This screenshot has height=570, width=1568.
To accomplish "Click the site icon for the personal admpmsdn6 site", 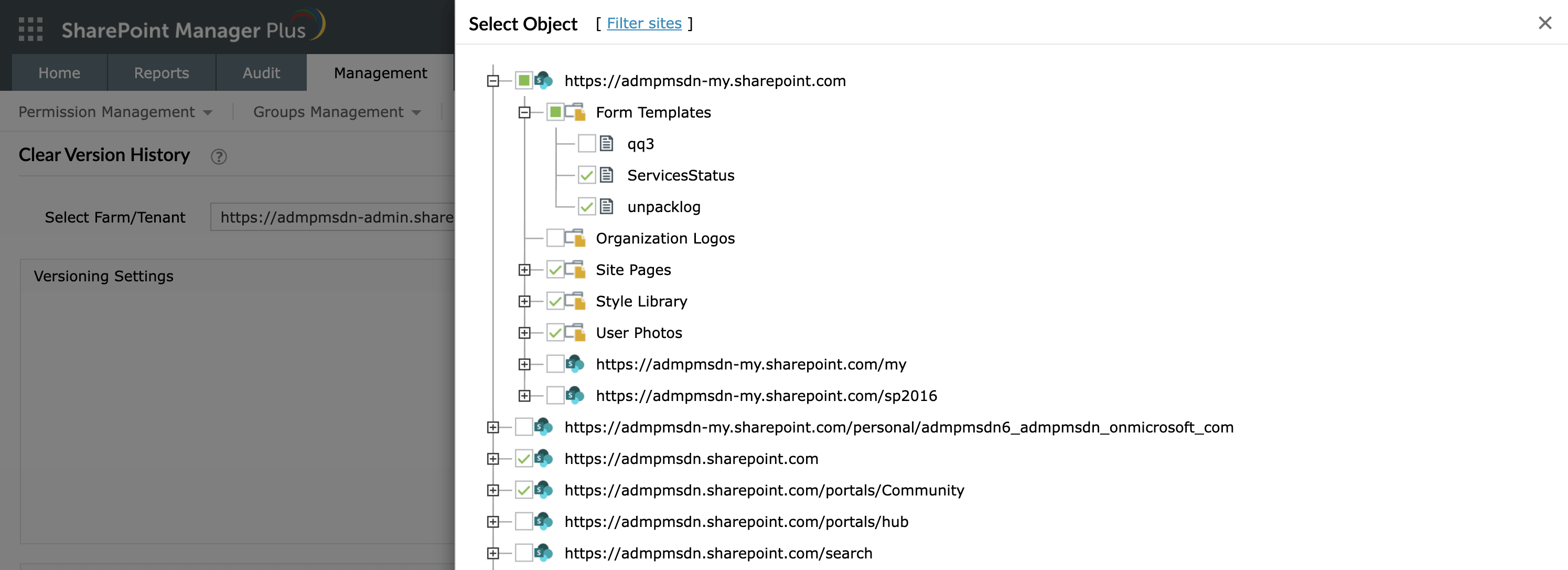I will 544,427.
